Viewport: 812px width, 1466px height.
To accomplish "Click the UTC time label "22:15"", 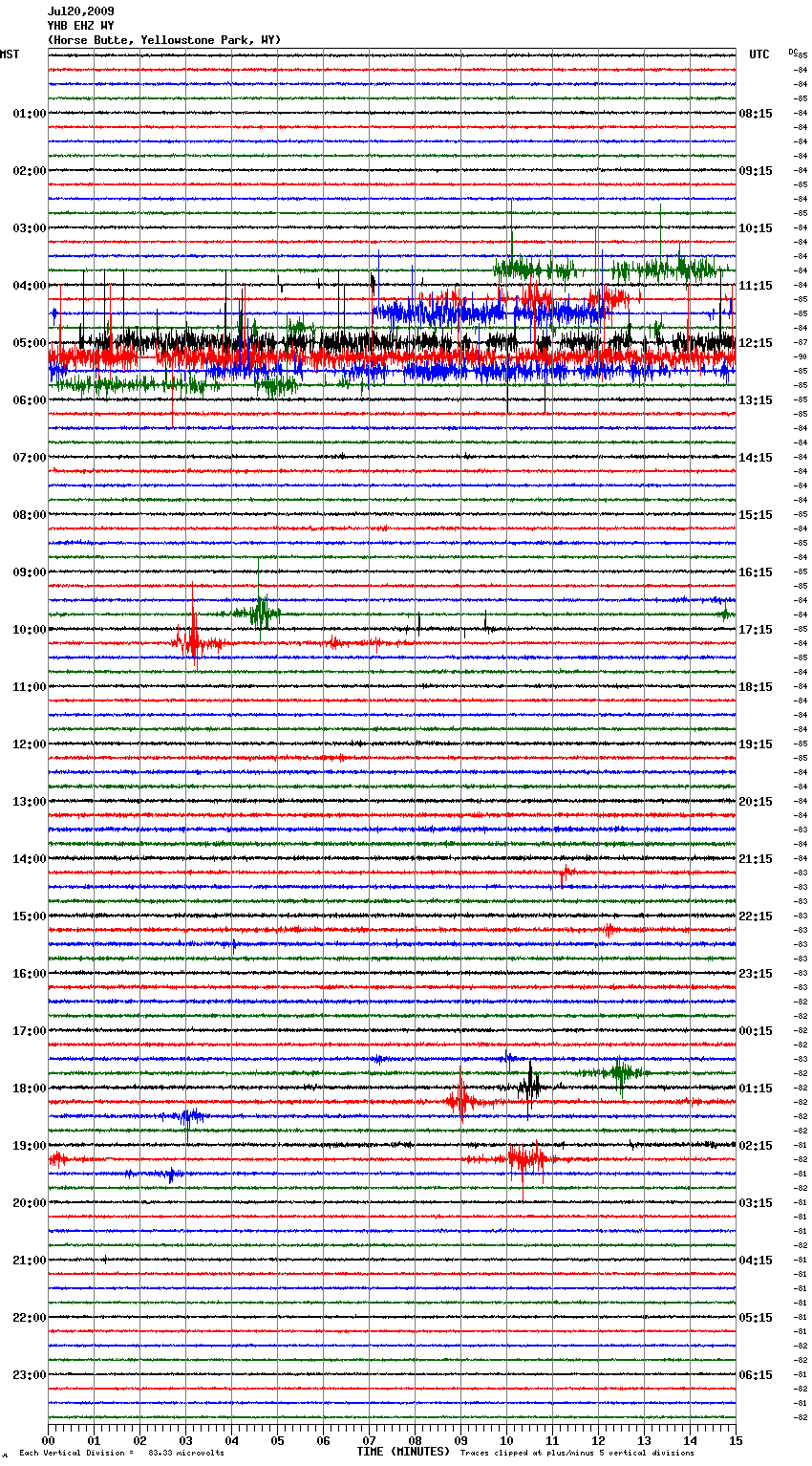I will 756,916.
